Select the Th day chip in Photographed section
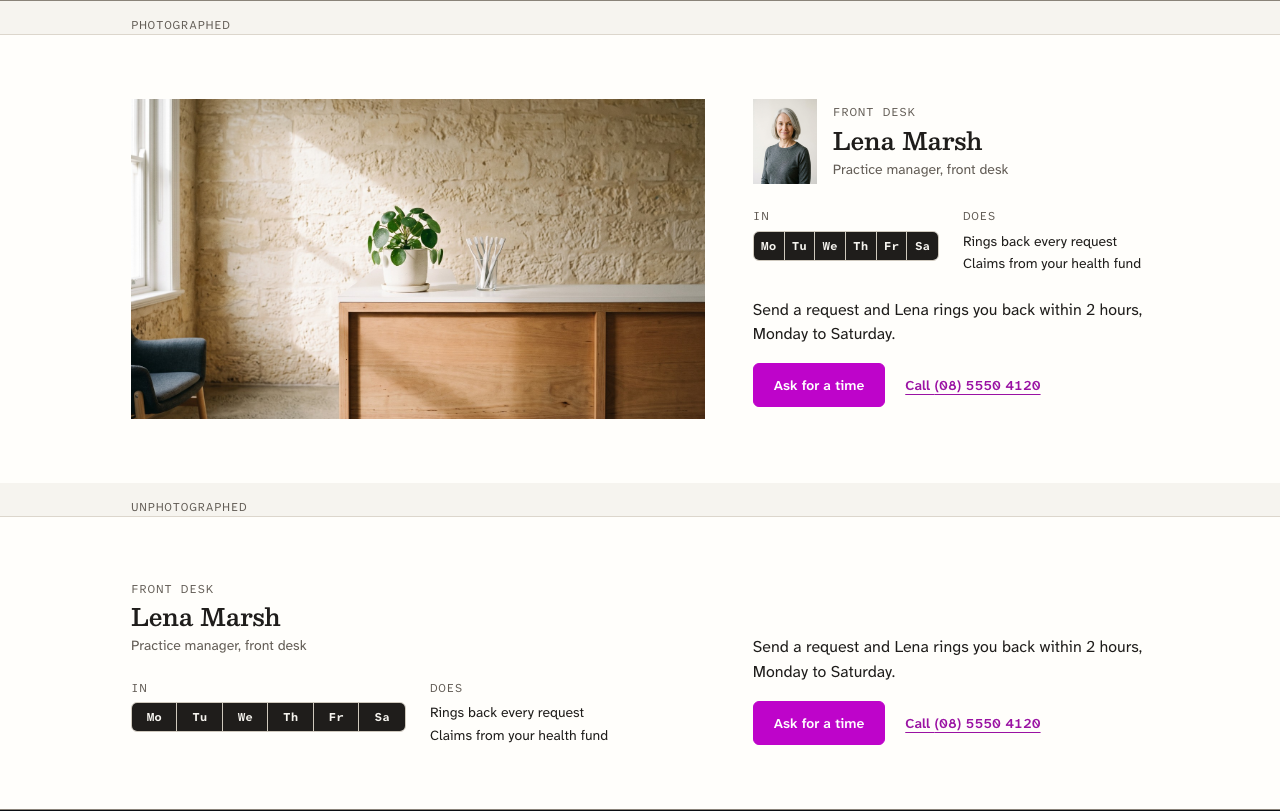 point(861,246)
